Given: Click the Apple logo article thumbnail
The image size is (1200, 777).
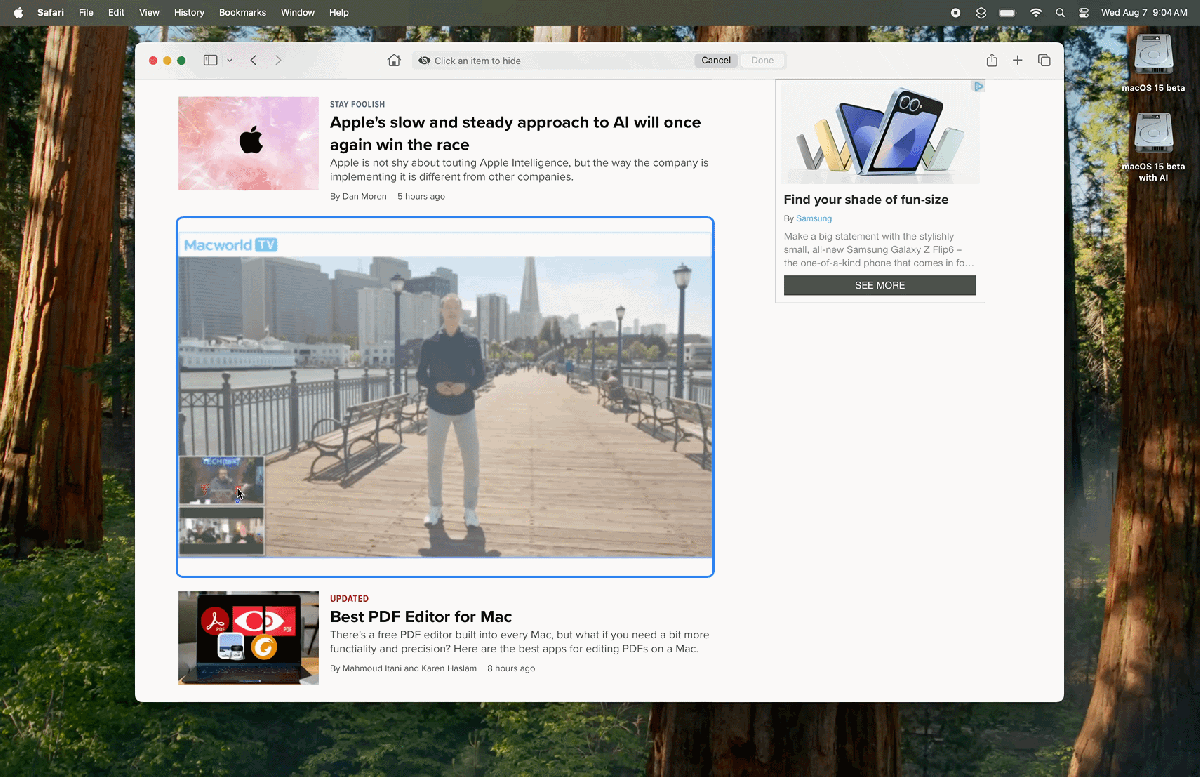Looking at the screenshot, I should click(x=248, y=143).
